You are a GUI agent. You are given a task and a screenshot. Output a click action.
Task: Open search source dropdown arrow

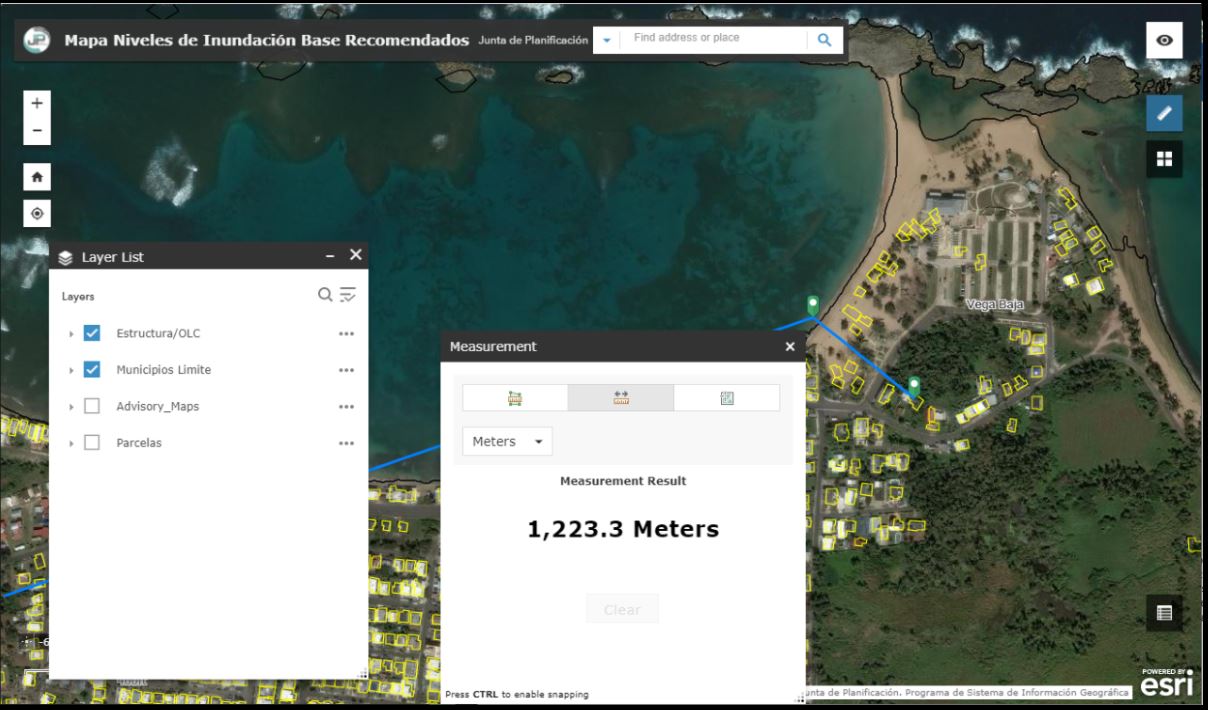[606, 41]
